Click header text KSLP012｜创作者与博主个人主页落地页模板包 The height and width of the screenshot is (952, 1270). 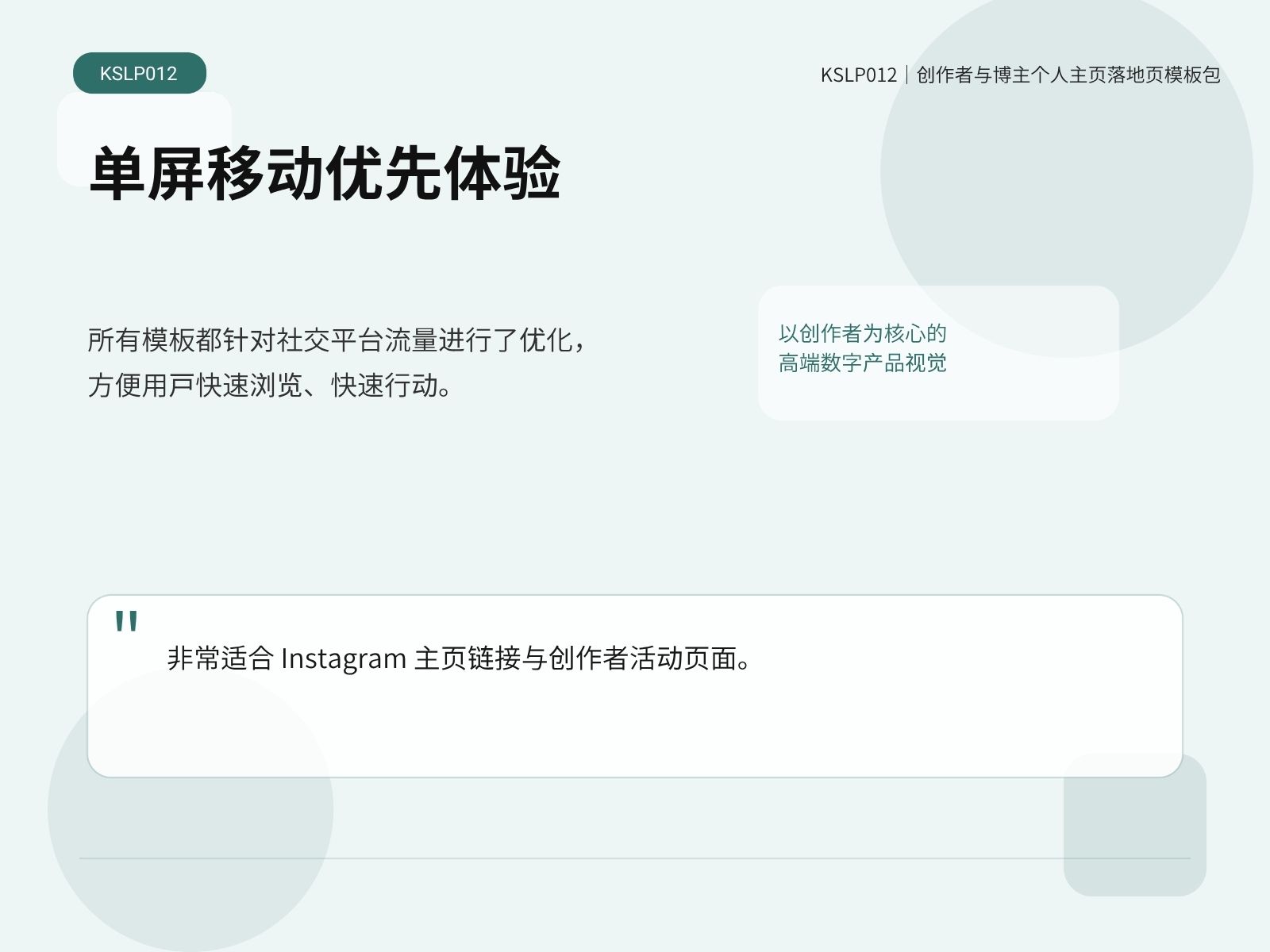click(1021, 75)
